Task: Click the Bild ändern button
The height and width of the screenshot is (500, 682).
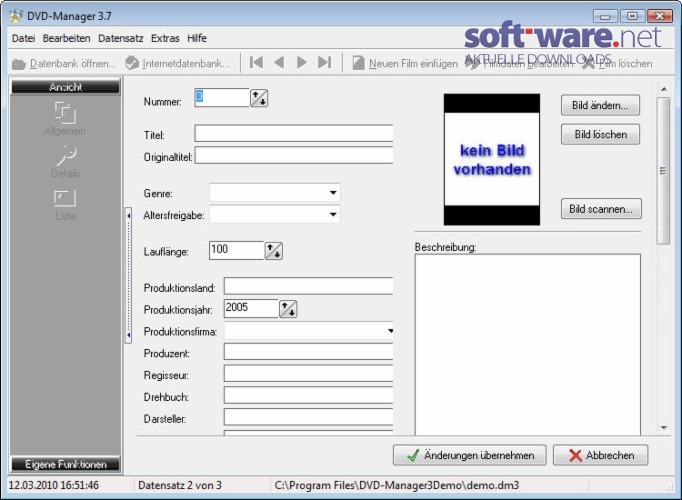Action: 600,105
